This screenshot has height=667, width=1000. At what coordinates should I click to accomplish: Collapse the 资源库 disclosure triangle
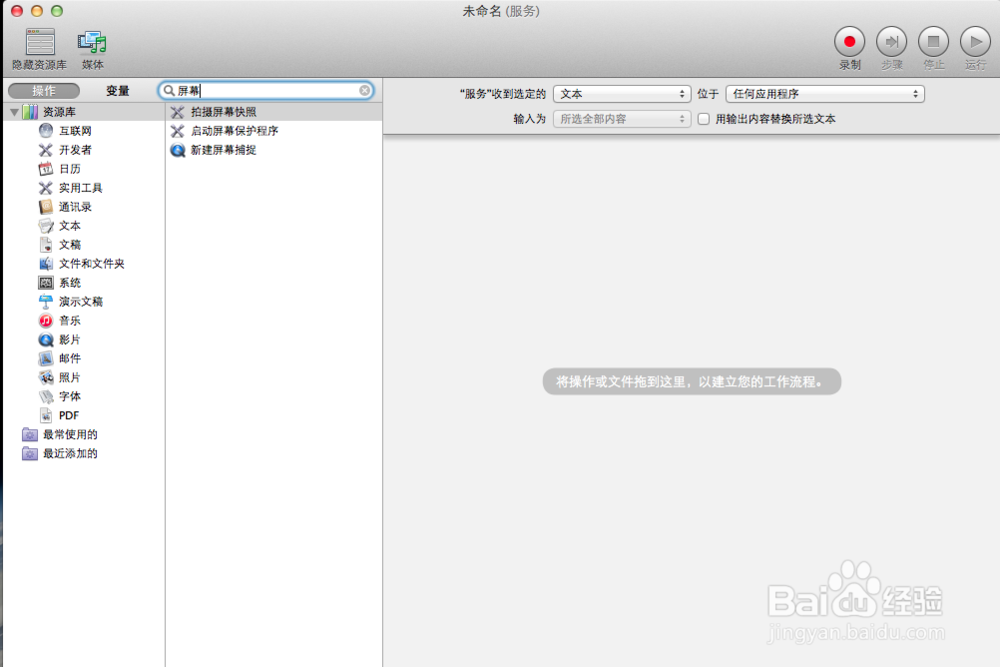pos(14,112)
